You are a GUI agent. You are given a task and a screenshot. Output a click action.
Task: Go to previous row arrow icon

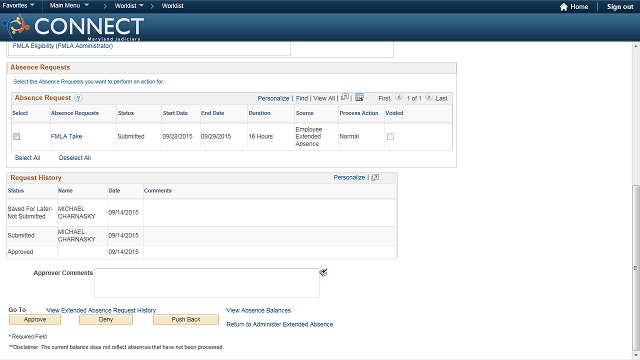pos(399,98)
